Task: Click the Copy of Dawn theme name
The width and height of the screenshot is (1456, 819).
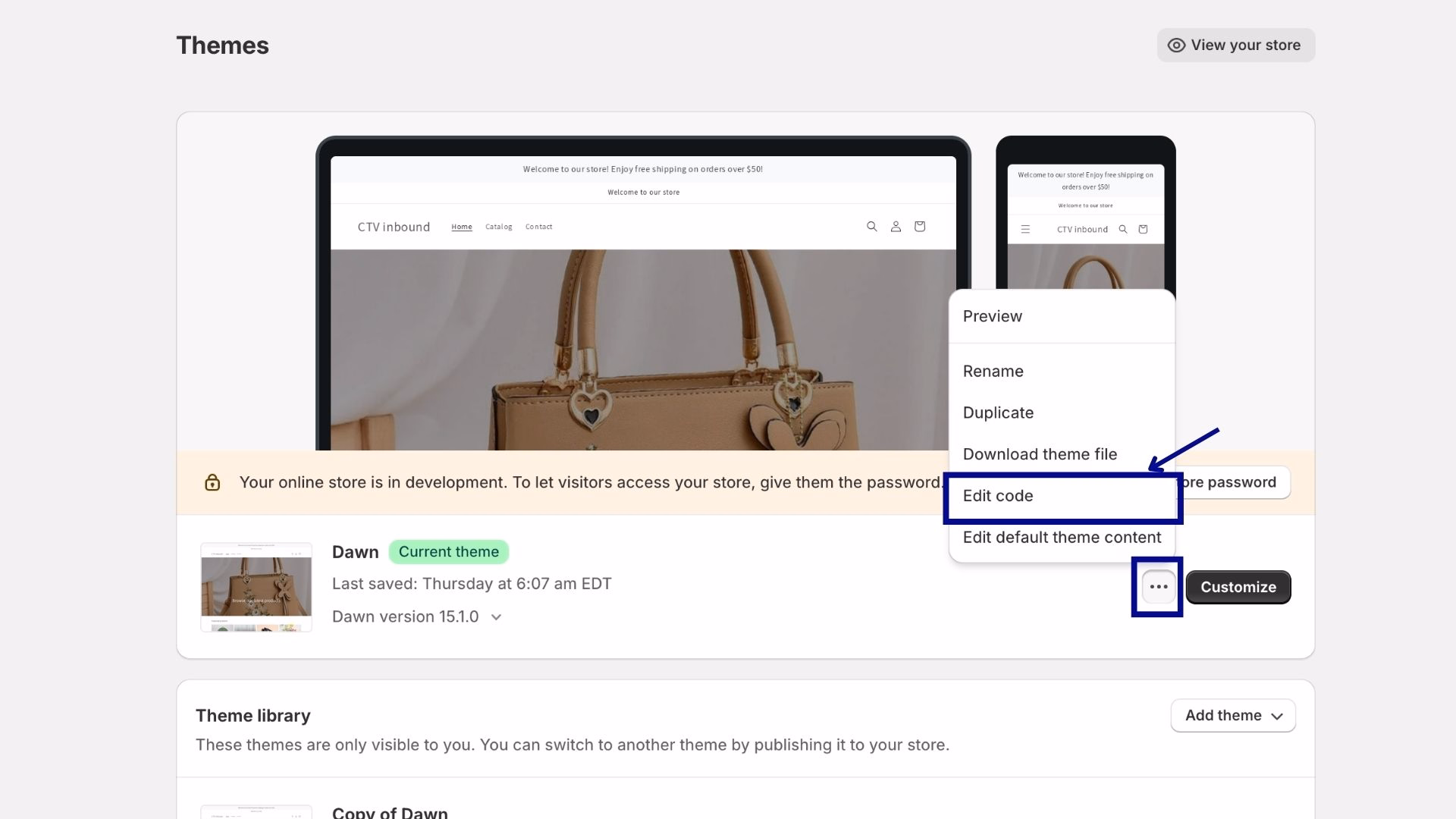Action: pyautogui.click(x=390, y=811)
